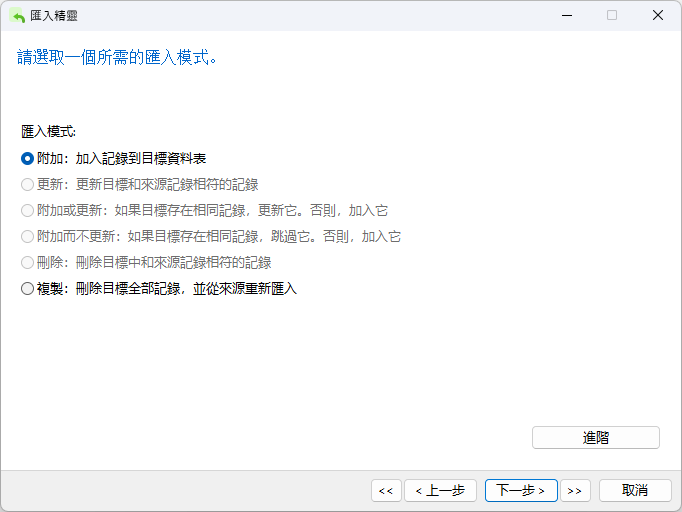Go back with the 上一步 button
Image resolution: width=682 pixels, height=512 pixels.
point(440,490)
